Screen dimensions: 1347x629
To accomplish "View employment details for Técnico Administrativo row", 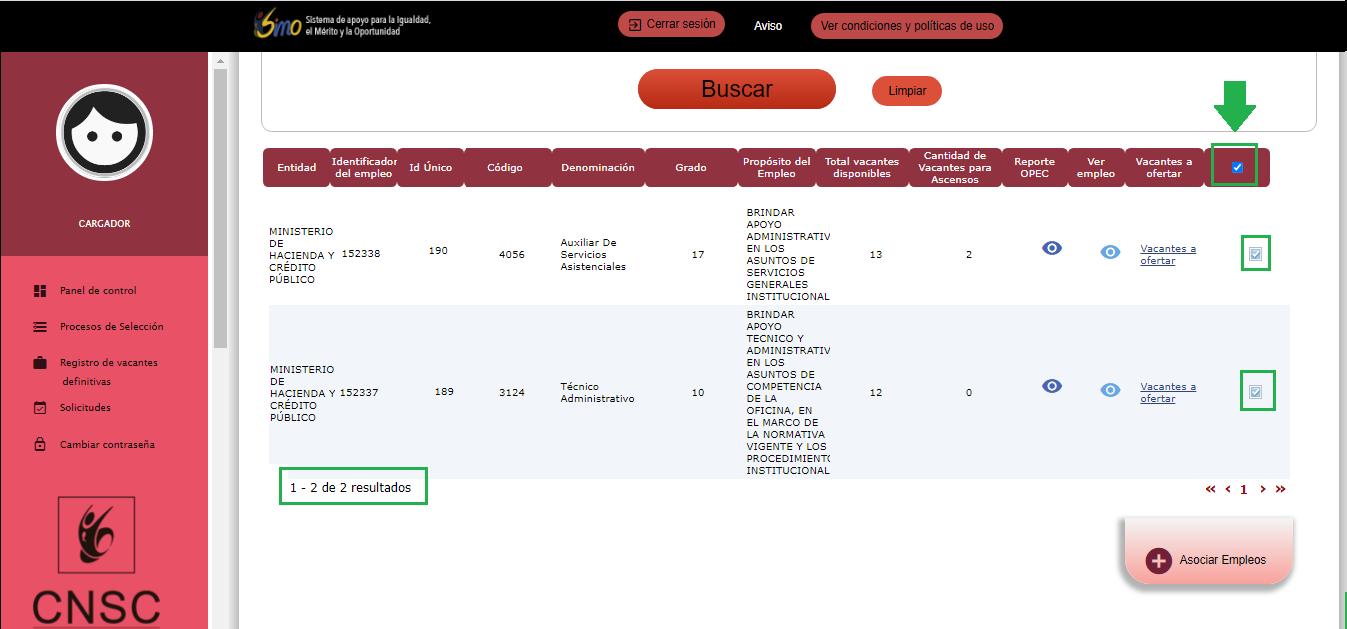I will (x=1110, y=390).
